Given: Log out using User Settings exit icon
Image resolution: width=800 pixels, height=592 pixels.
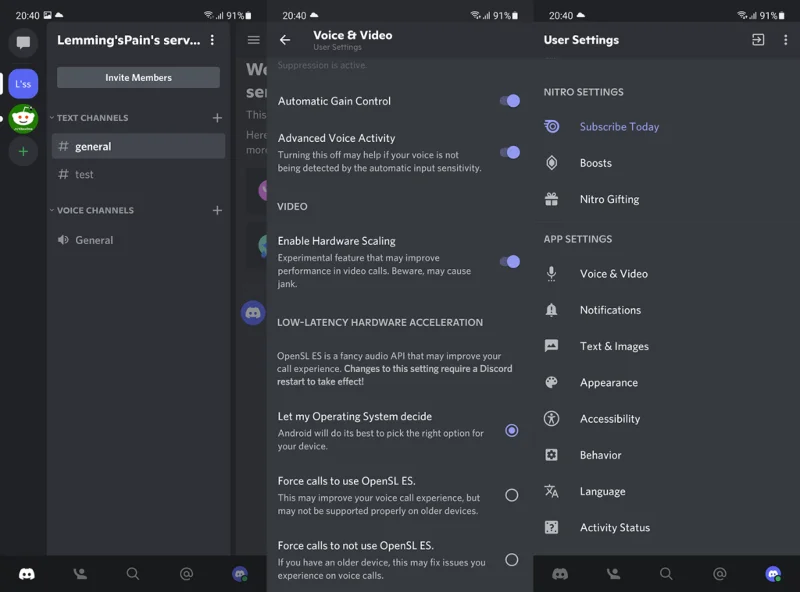Looking at the screenshot, I should coord(758,40).
